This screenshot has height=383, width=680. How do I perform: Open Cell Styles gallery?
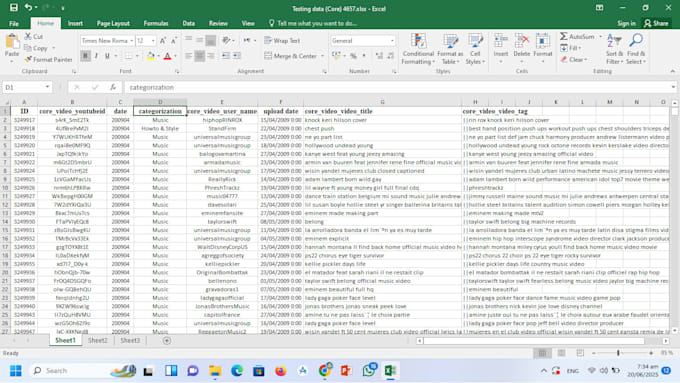(475, 49)
